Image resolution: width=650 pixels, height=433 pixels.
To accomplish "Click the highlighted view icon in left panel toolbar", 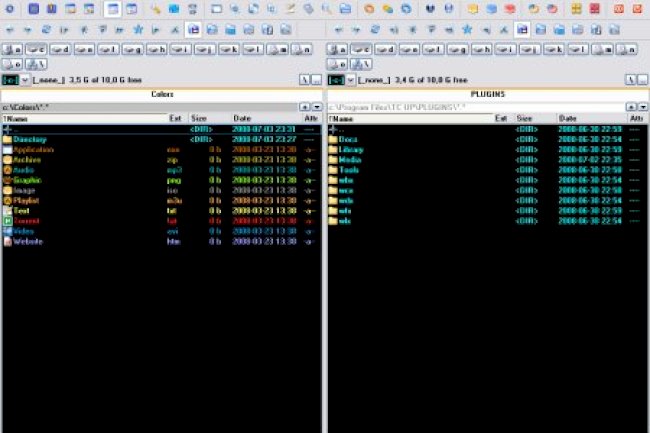I will (x=193, y=30).
